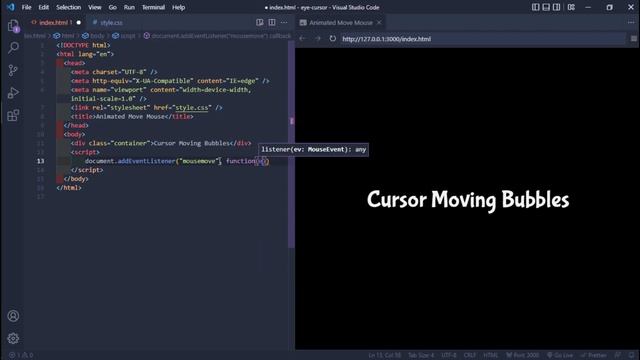Viewport: 640px width, 360px height.
Task: Click the unsaved dot on index.html tab
Action: (x=79, y=22)
